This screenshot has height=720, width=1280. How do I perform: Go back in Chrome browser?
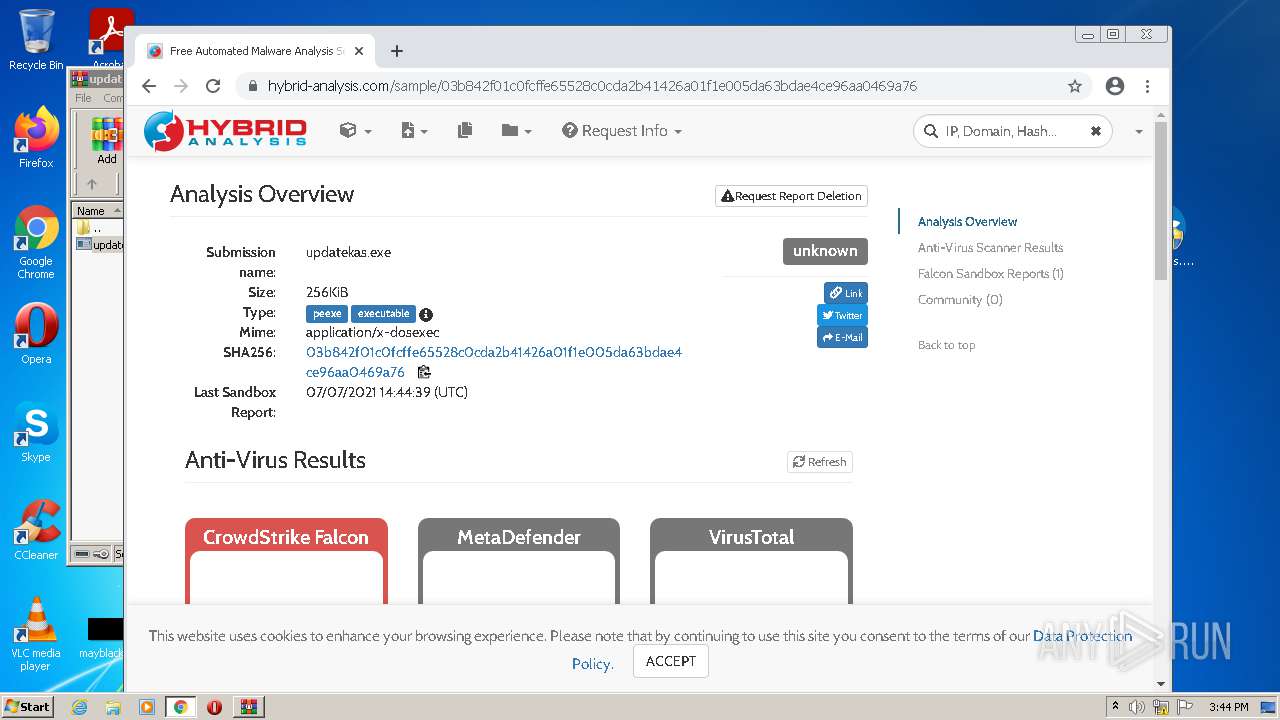149,86
